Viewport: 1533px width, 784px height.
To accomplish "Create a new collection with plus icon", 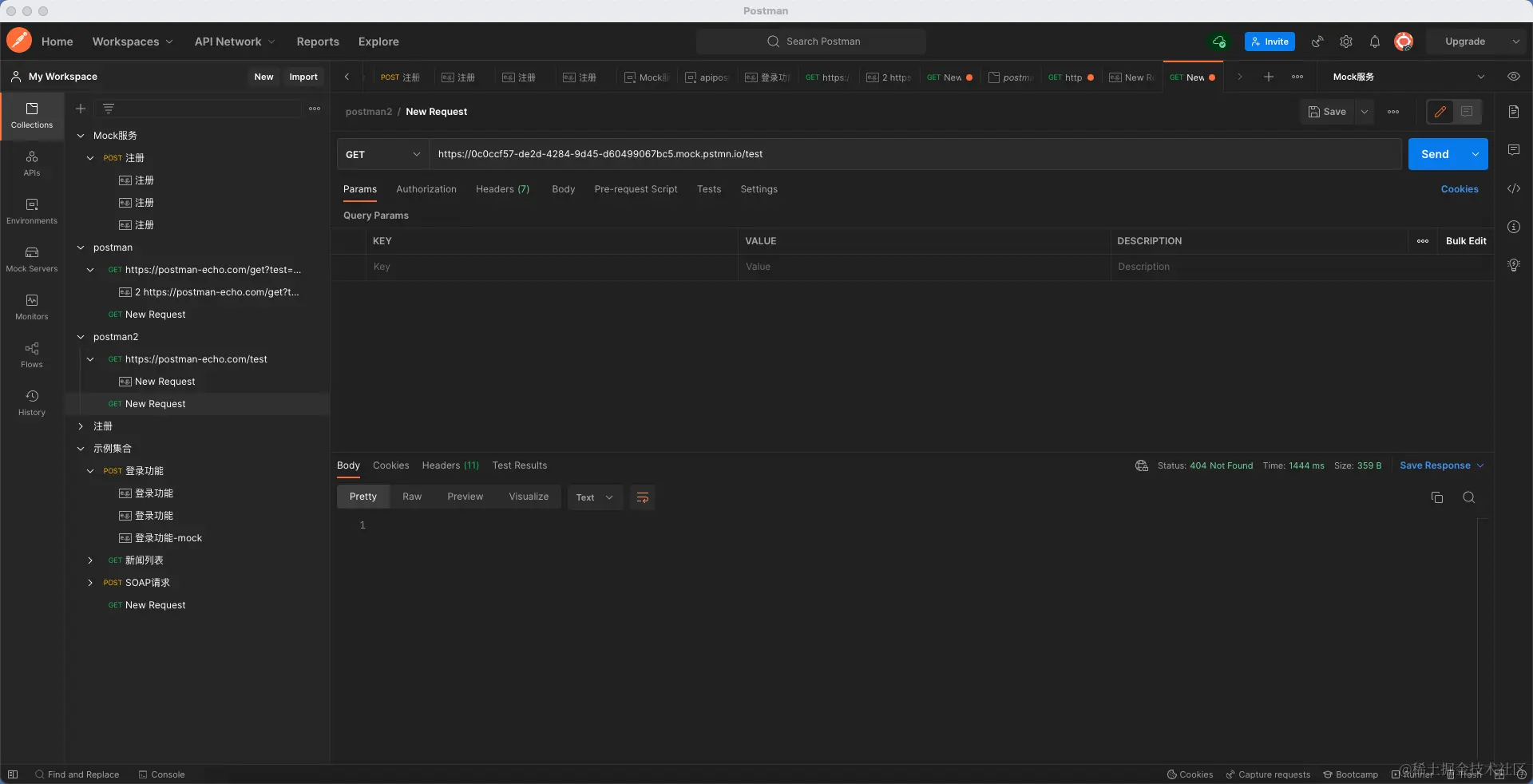I will [x=81, y=109].
